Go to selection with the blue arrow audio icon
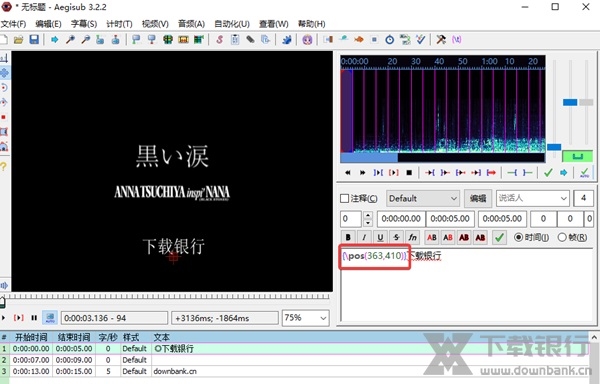 tap(563, 173)
